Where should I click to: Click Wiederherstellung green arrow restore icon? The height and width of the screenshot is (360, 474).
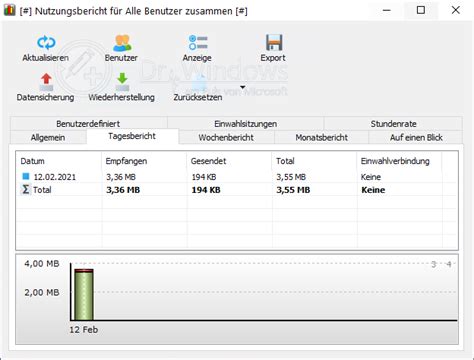122,82
